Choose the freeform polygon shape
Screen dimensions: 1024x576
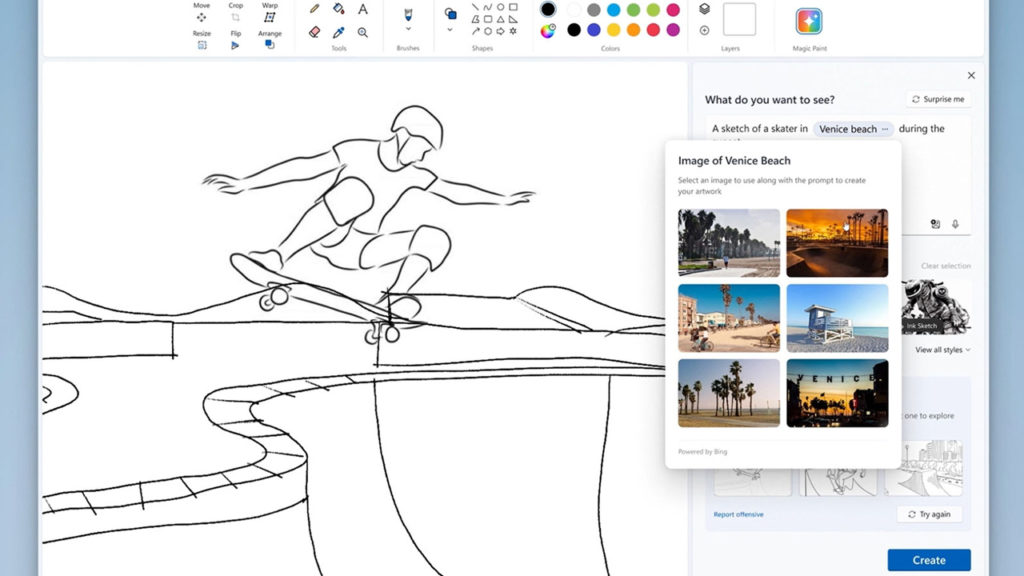pyautogui.click(x=475, y=19)
